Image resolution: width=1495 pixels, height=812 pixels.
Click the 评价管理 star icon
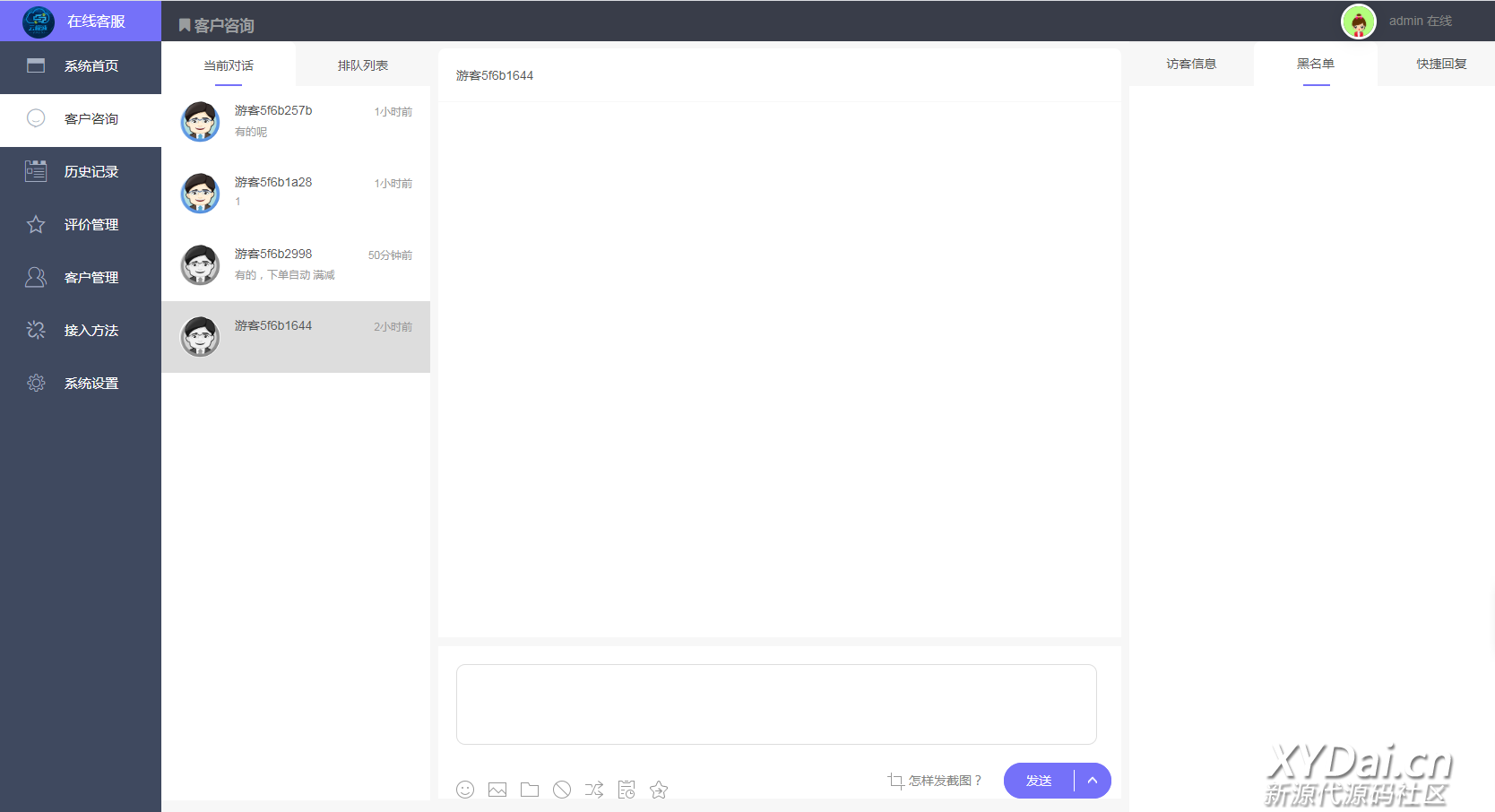click(x=36, y=224)
